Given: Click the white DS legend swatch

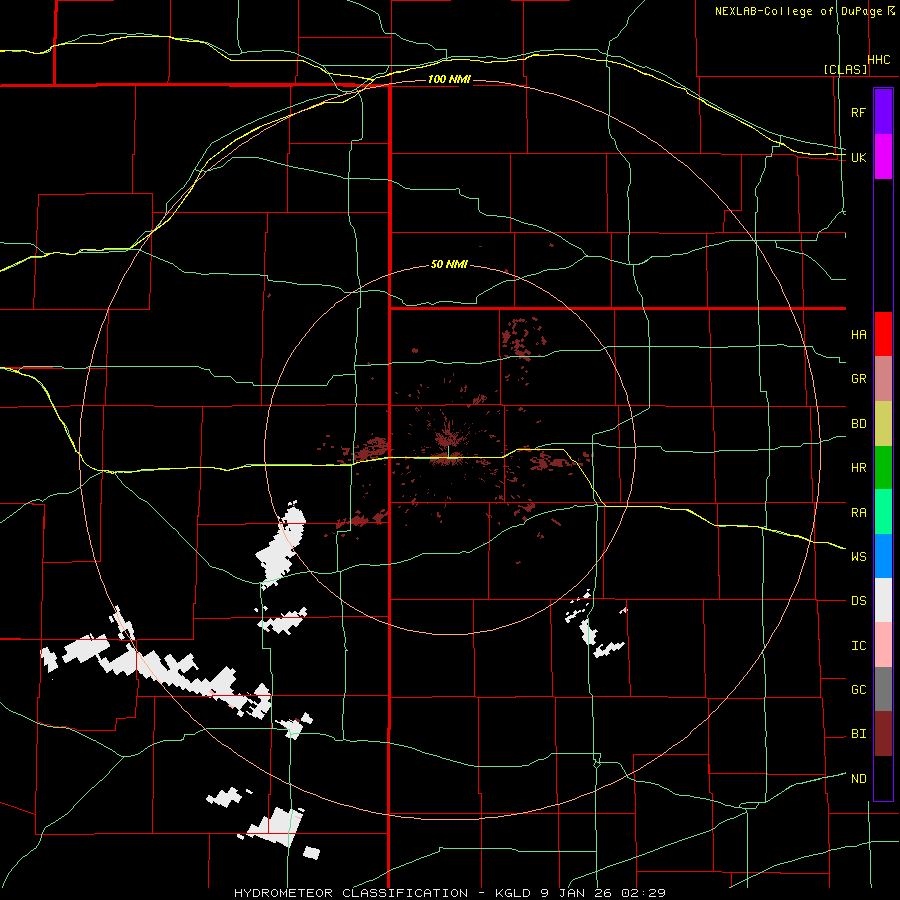Looking at the screenshot, I should tap(883, 600).
